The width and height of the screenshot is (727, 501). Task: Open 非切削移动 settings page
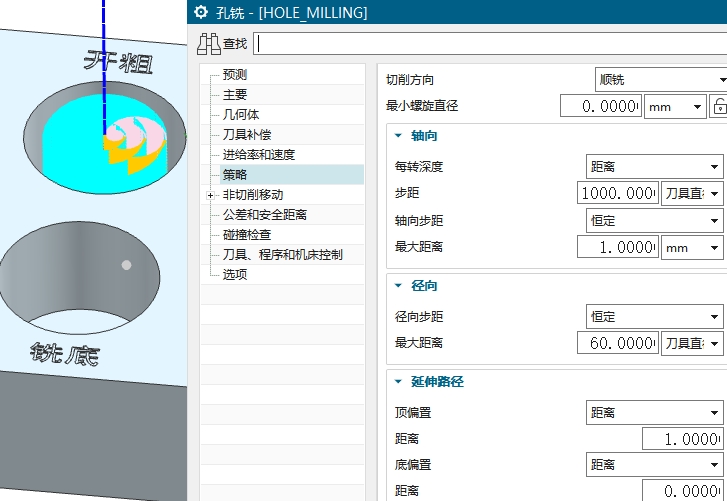(x=253, y=195)
